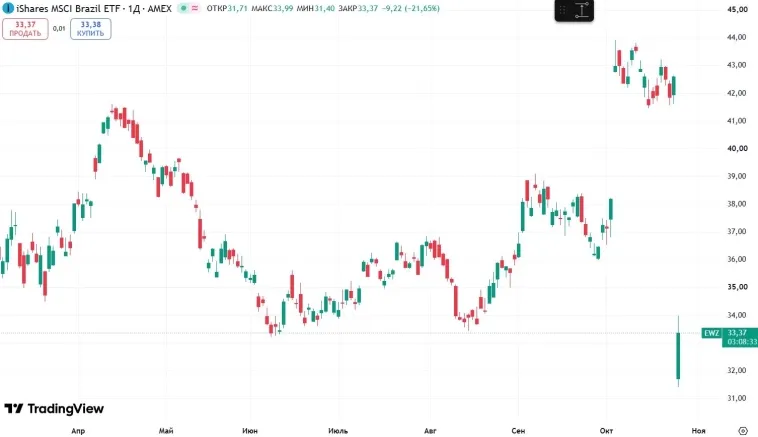This screenshot has width=758, height=437.
Task: Click the 31,00 price axis label
Action: [x=737, y=398]
